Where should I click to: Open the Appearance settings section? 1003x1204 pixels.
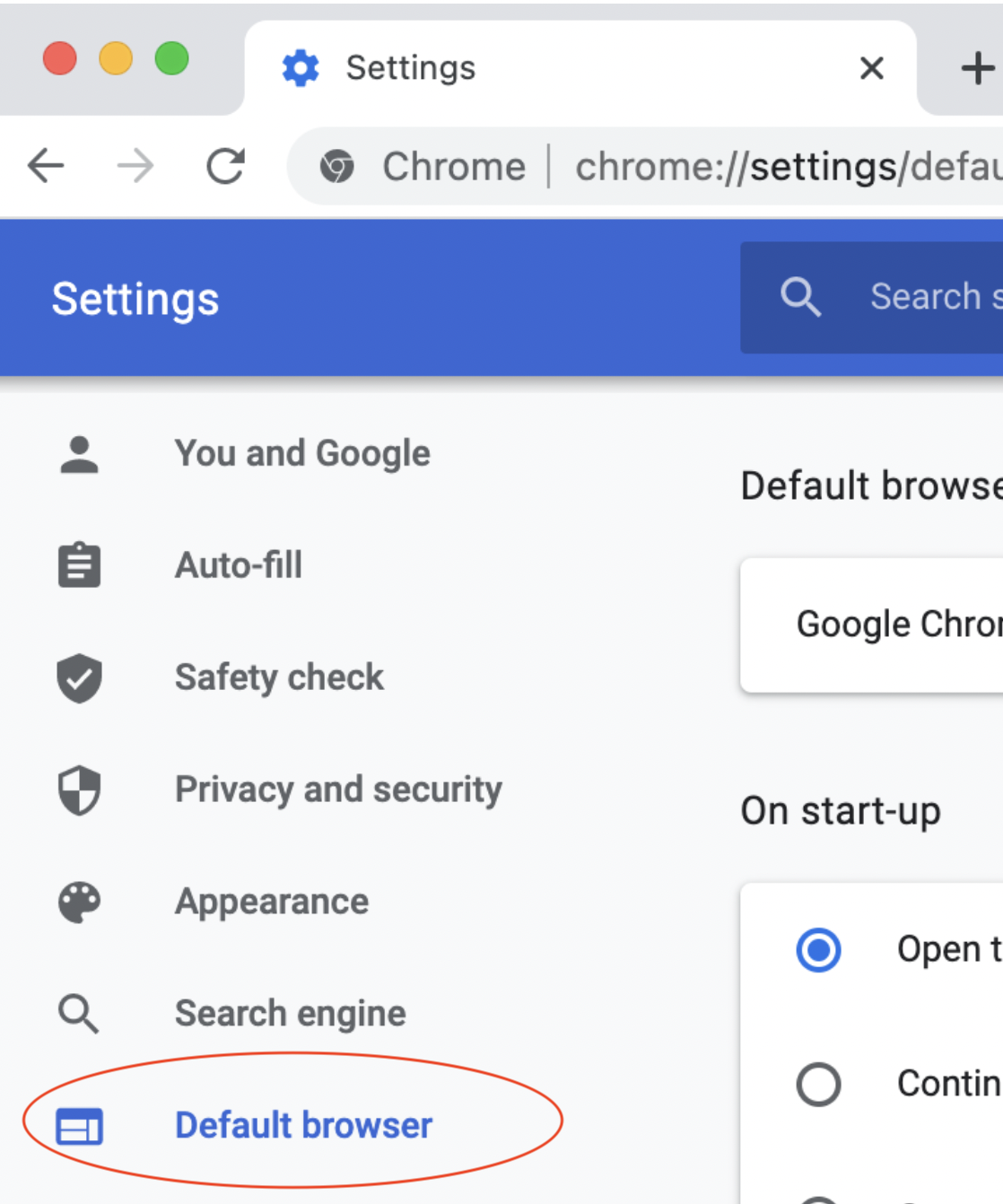coord(272,902)
